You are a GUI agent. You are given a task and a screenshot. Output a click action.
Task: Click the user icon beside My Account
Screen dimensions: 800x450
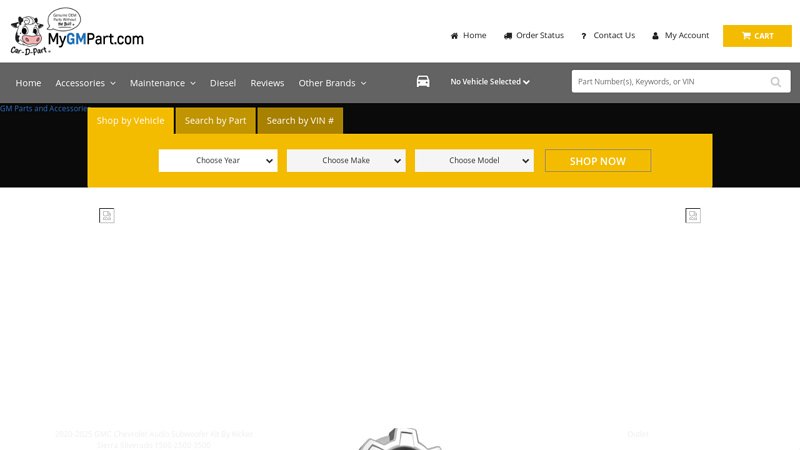[x=655, y=36]
